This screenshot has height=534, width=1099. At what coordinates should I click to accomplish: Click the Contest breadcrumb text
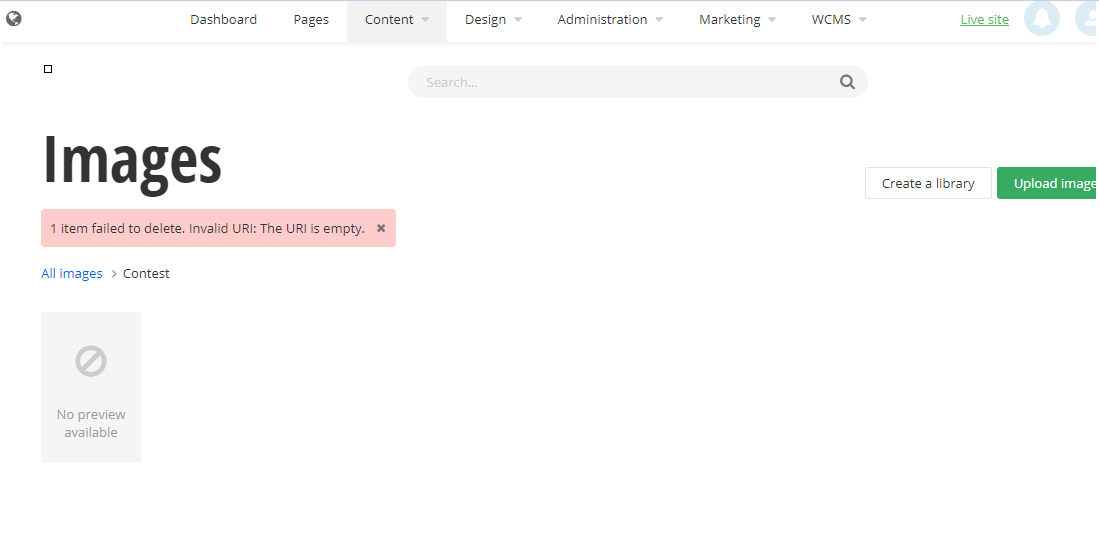coord(146,273)
